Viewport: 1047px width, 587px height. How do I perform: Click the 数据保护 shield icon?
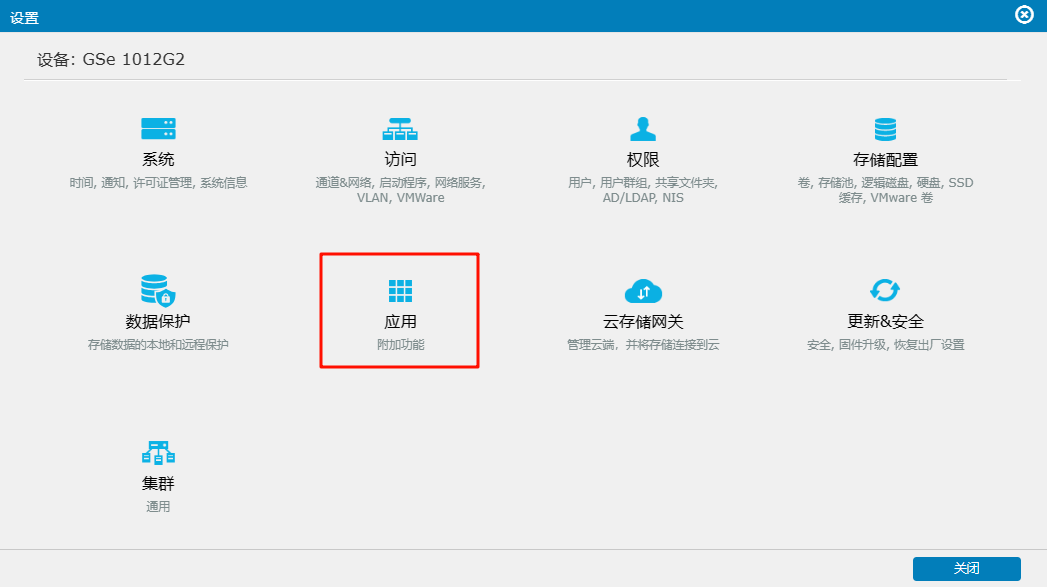(158, 291)
